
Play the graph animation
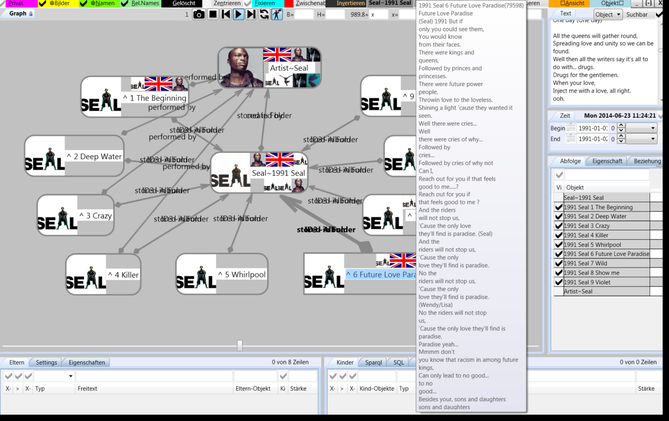tap(239, 14)
